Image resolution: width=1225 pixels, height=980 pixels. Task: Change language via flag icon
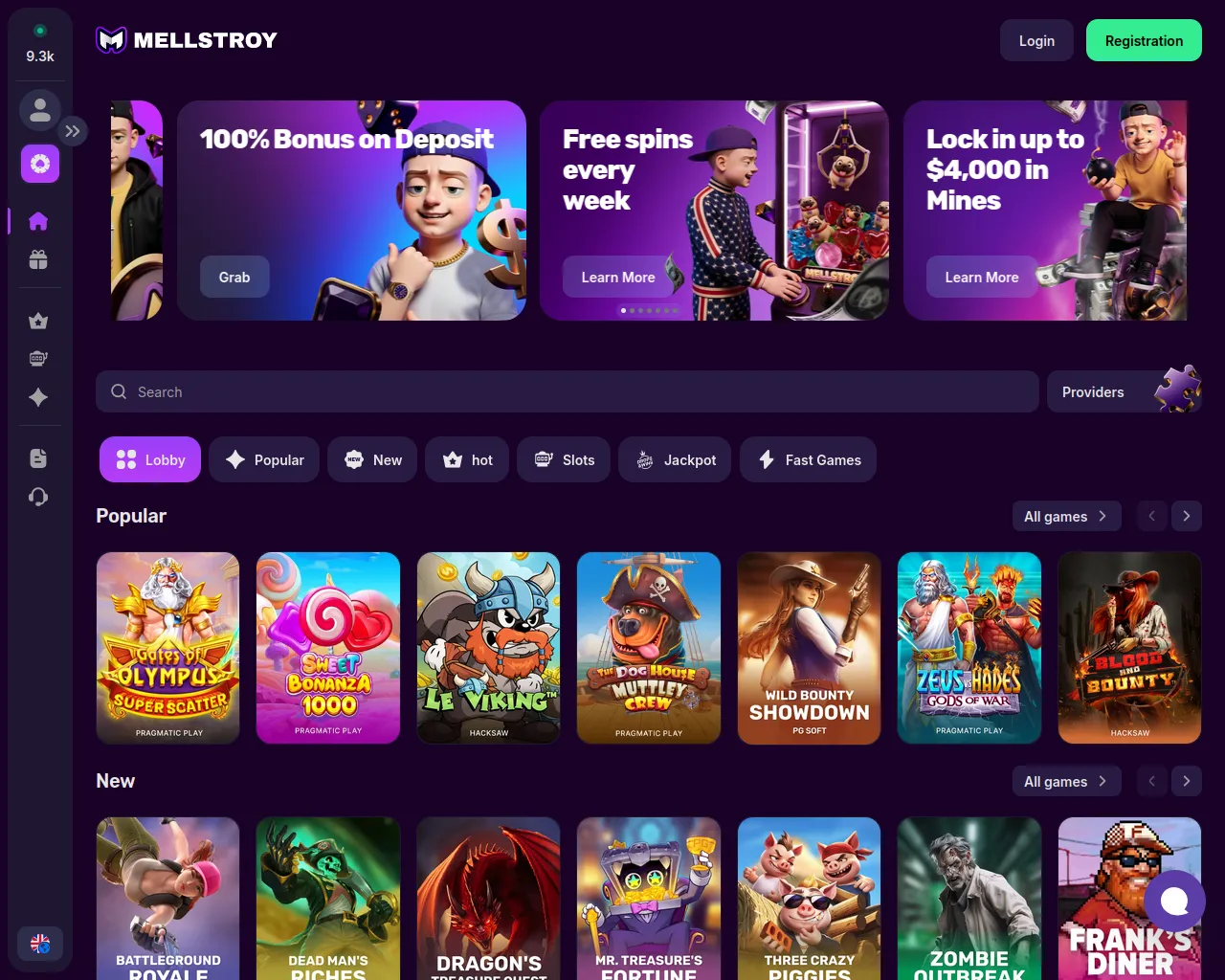[x=40, y=944]
